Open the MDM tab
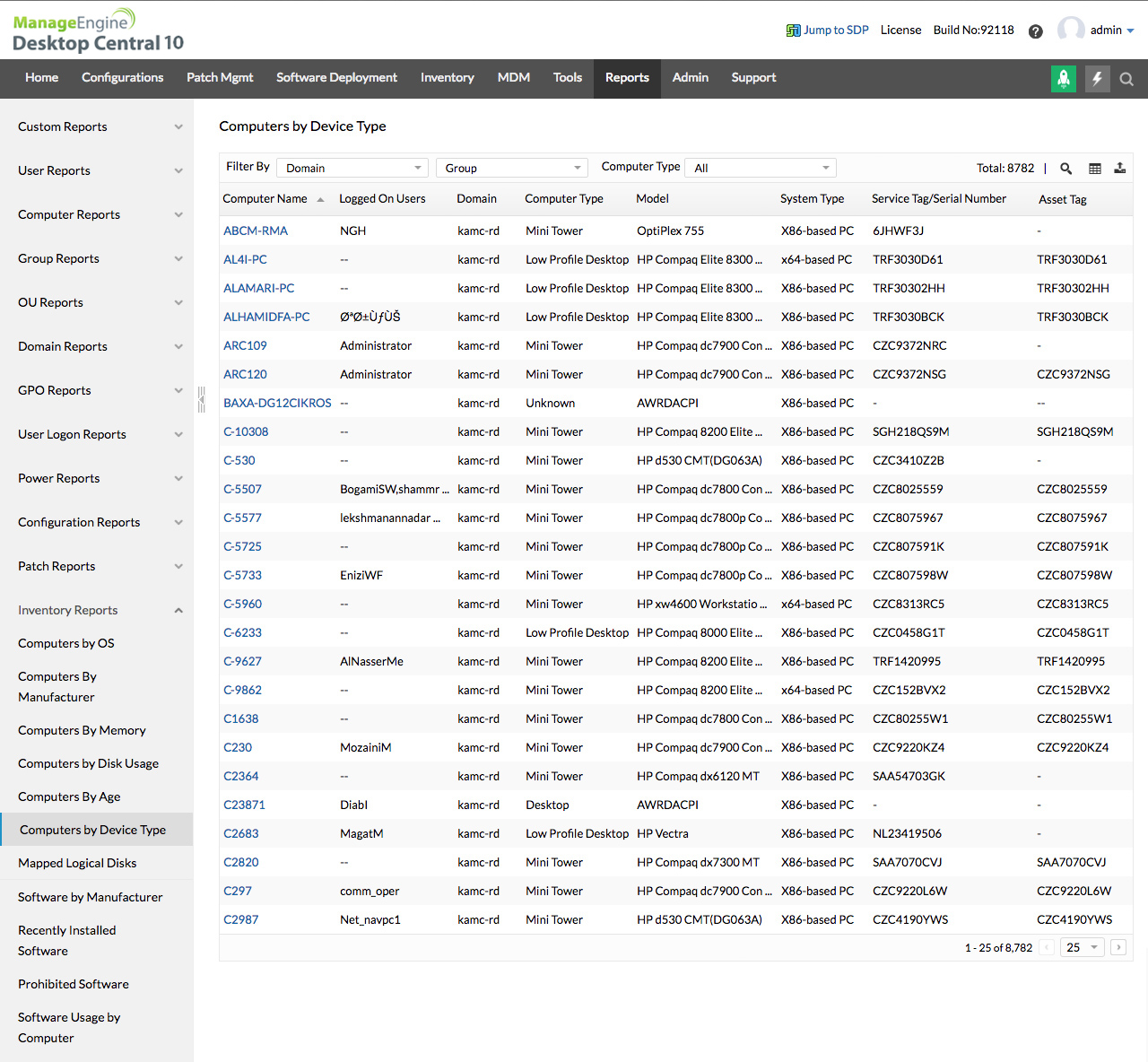The height and width of the screenshot is (1062, 1148). [514, 78]
